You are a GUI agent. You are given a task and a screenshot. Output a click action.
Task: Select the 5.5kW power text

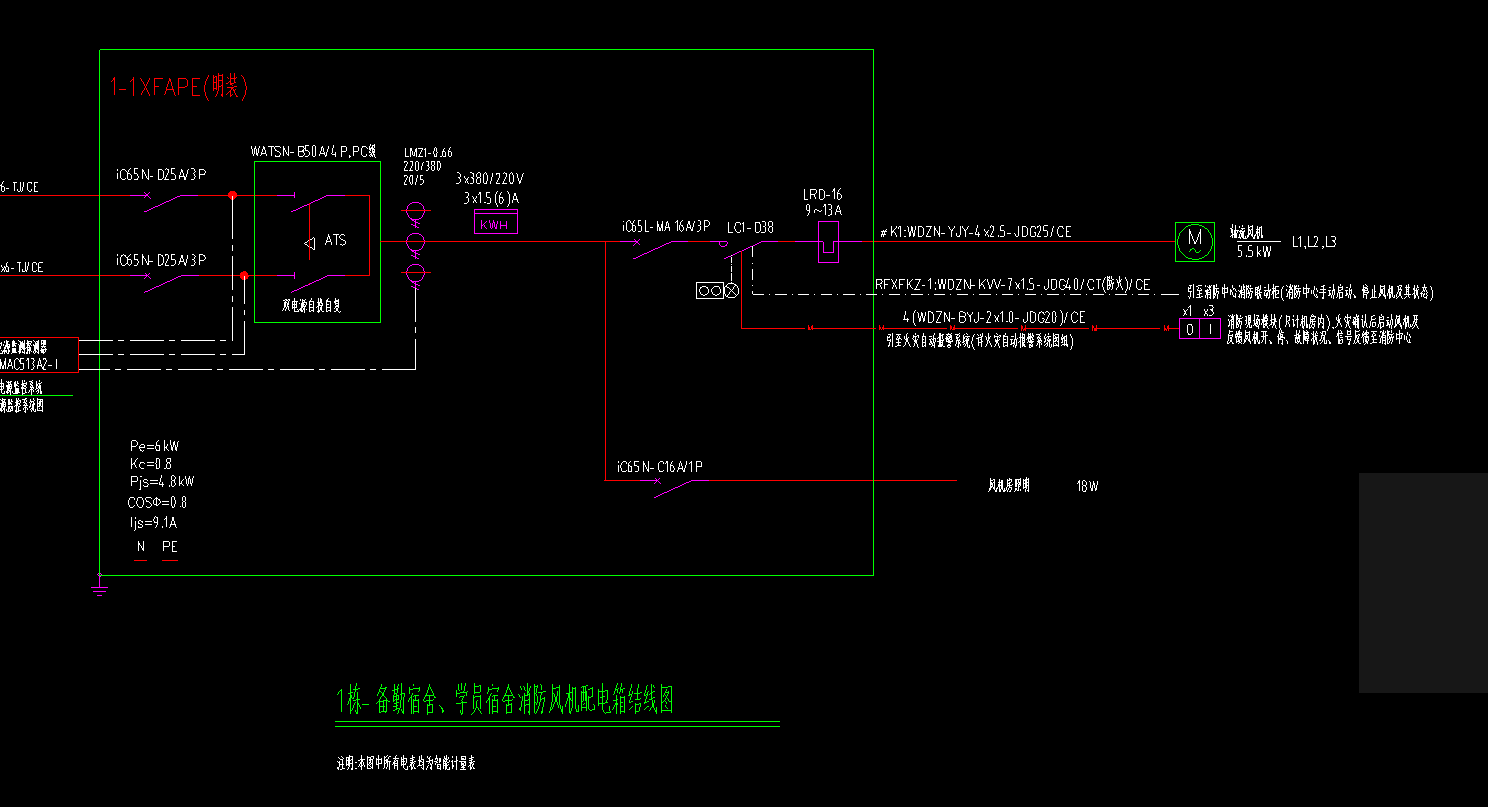click(1254, 251)
